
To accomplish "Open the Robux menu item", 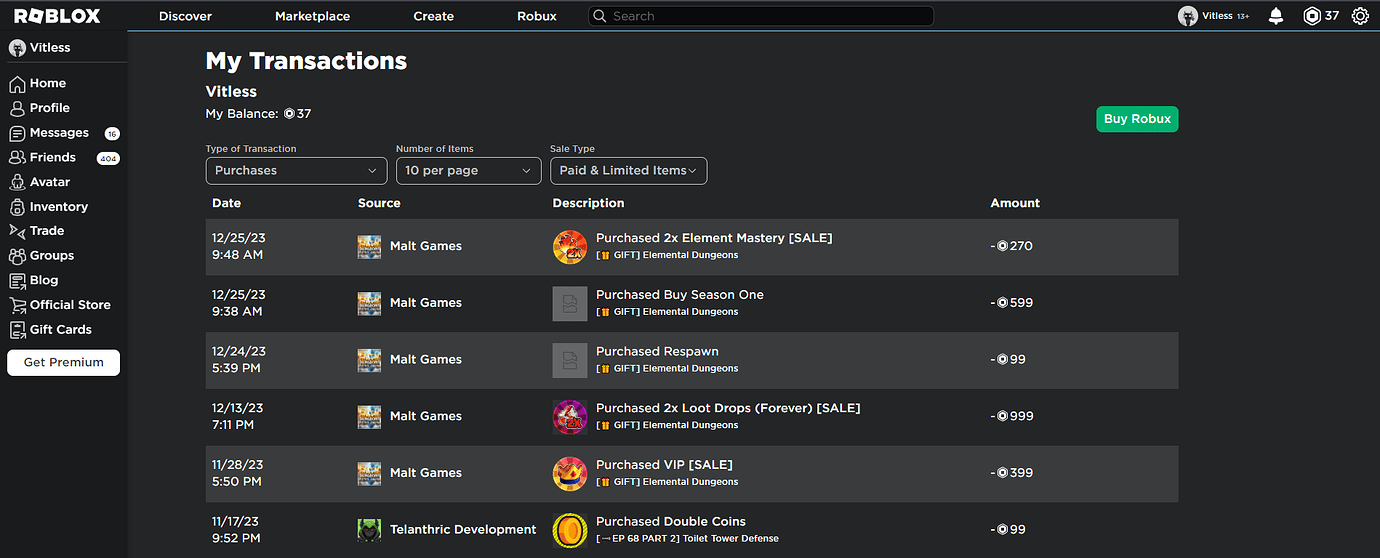I will click(x=537, y=16).
